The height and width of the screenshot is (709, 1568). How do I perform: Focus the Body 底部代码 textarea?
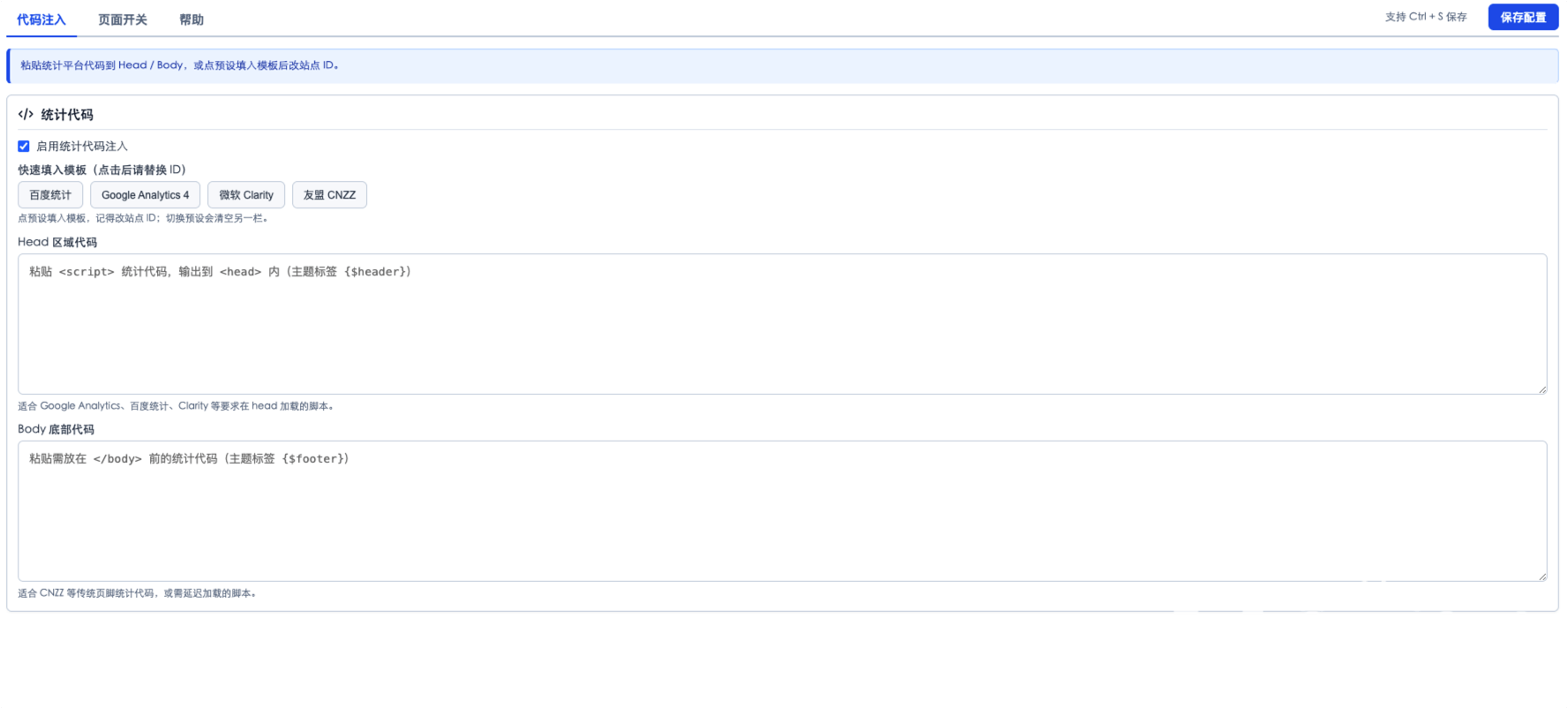coord(782,511)
